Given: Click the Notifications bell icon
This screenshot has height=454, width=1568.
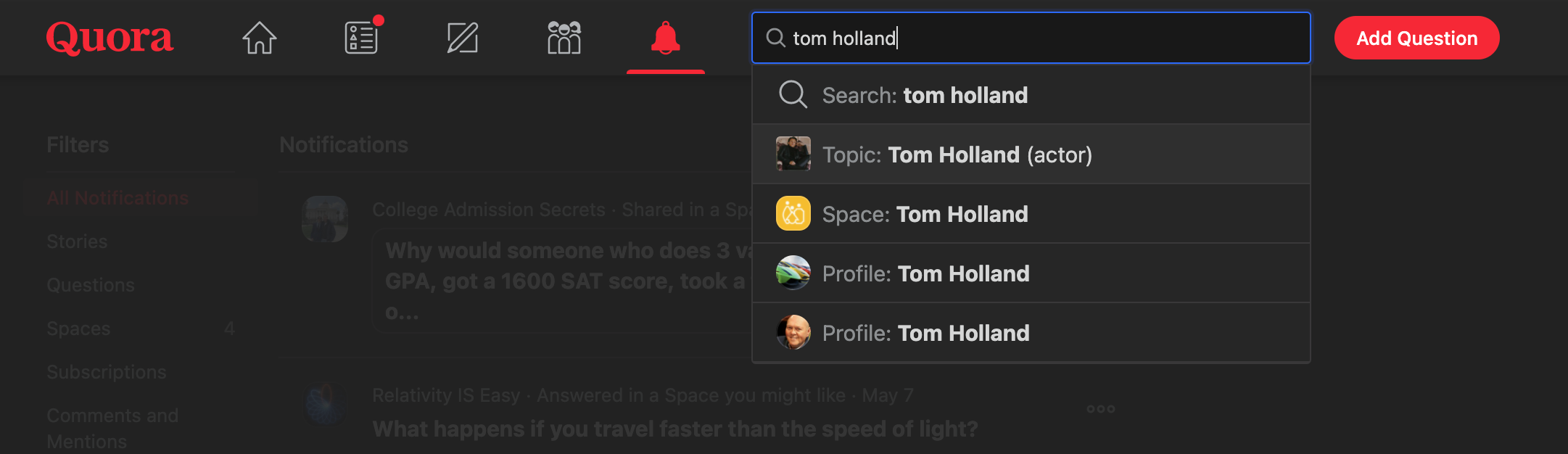Looking at the screenshot, I should point(665,38).
